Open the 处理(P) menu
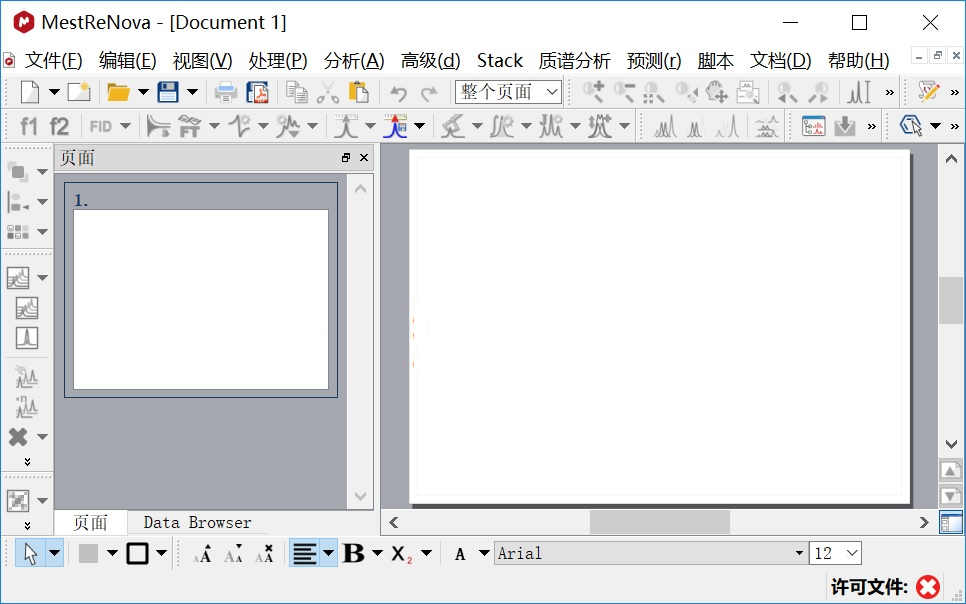This screenshot has width=966, height=604. (x=278, y=61)
